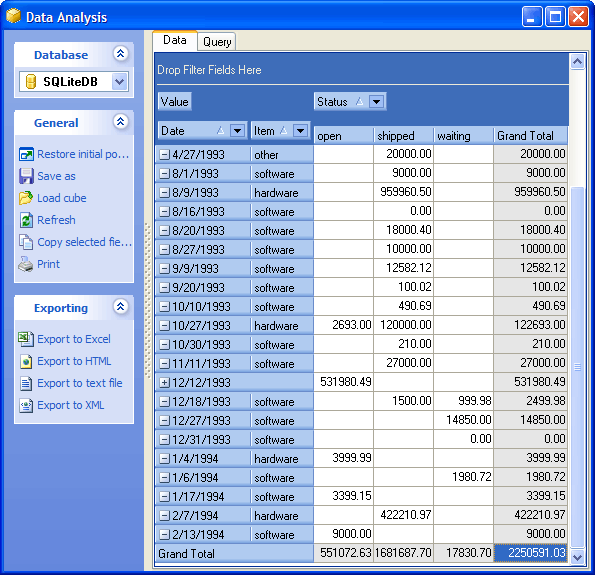595x575 pixels.
Task: Select the 14850.00 waiting cell
Action: pyautogui.click(x=463, y=420)
